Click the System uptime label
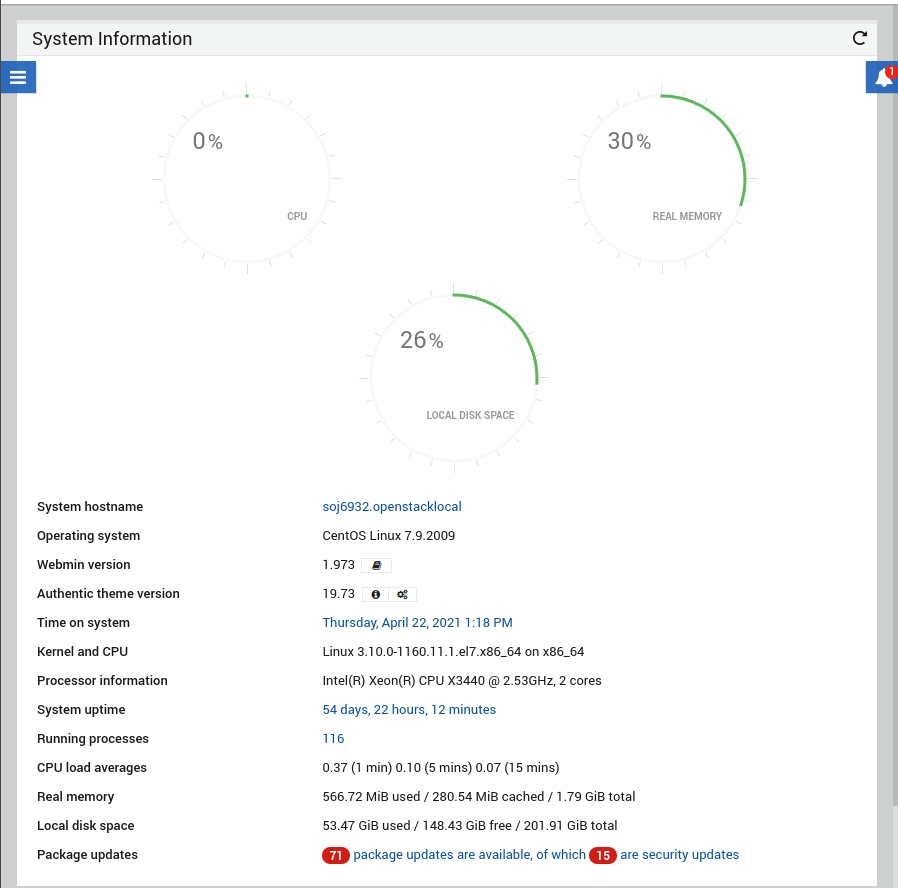 pos(81,709)
